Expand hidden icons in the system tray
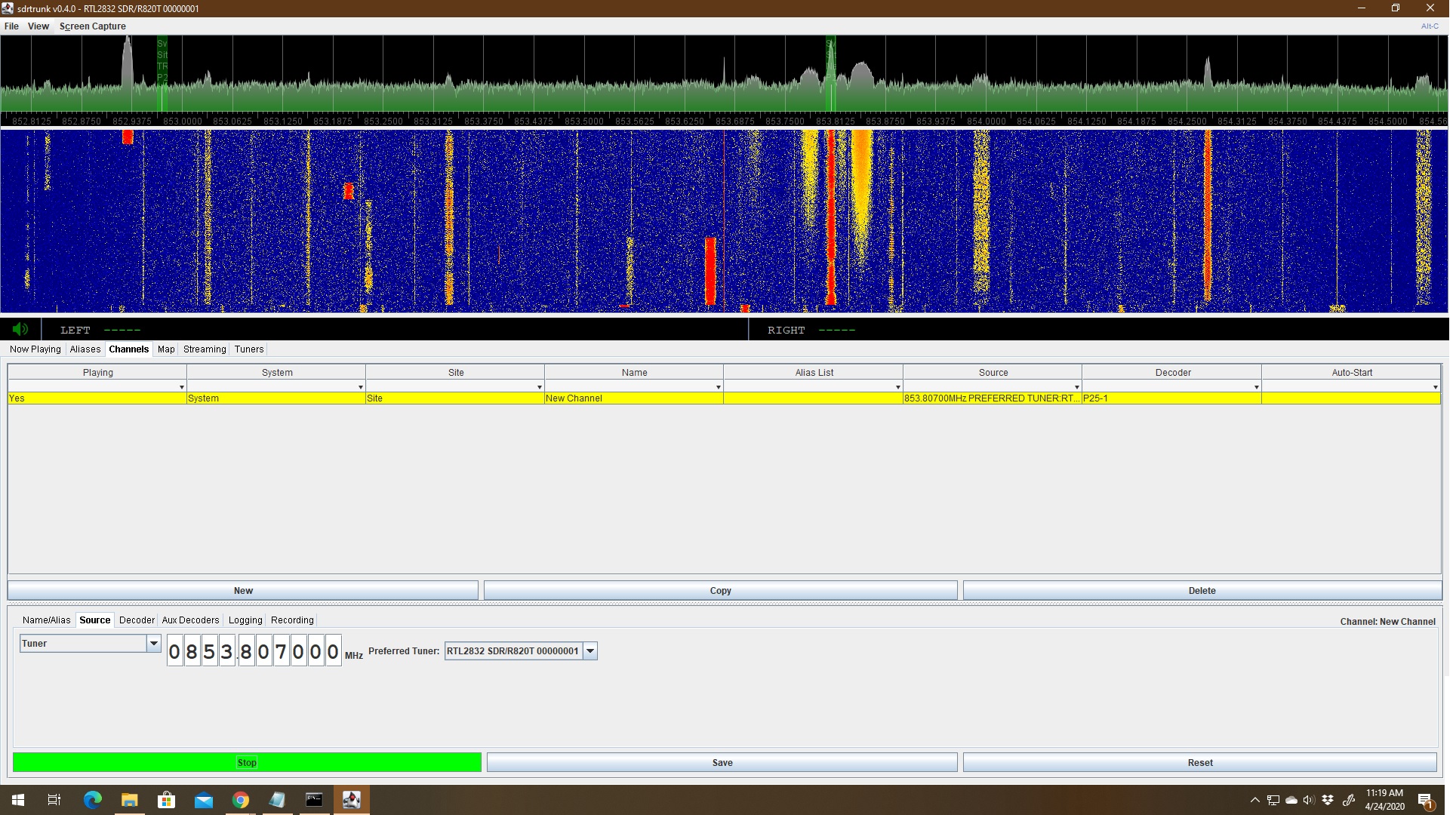The image size is (1456, 815). (x=1254, y=800)
